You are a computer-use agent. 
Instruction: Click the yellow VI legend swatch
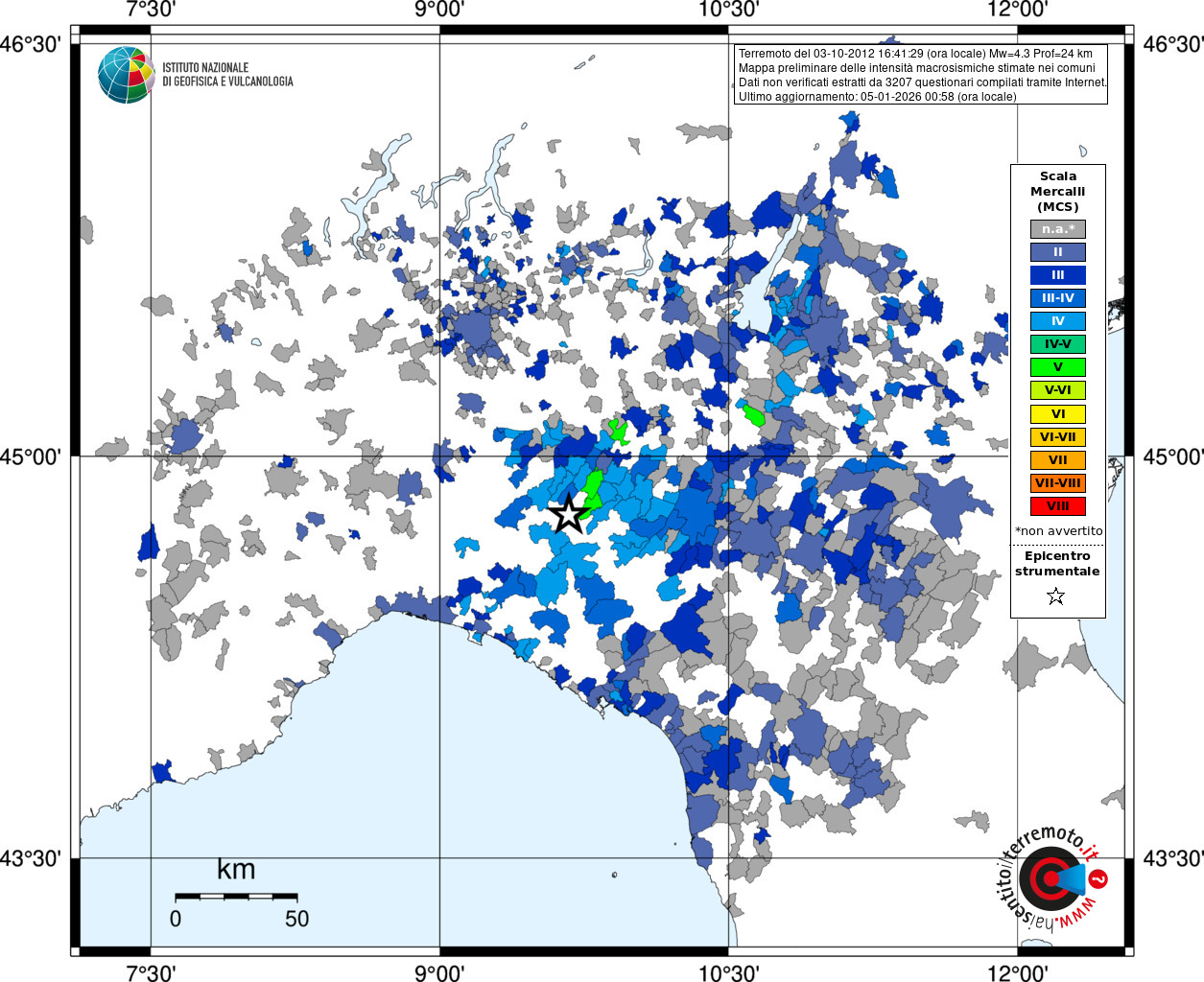pos(1058,414)
